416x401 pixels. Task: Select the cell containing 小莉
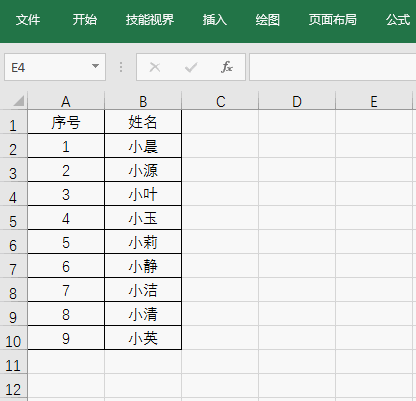click(x=143, y=242)
